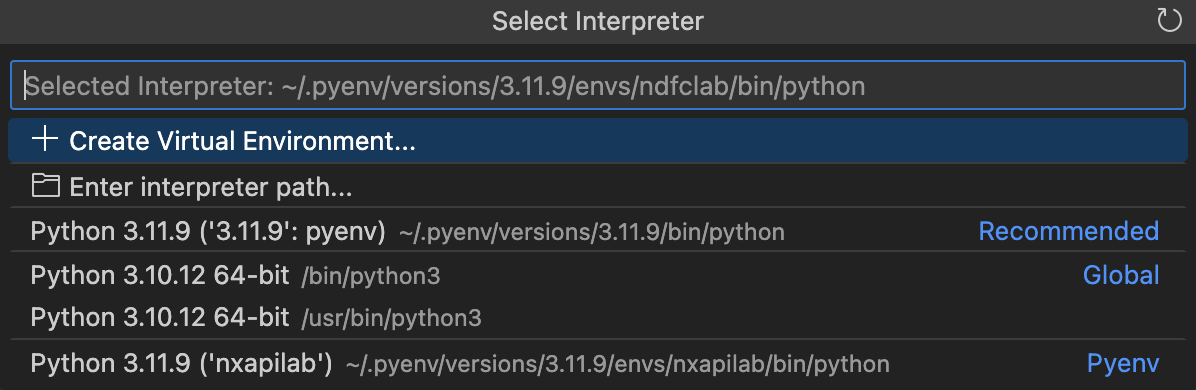The height and width of the screenshot is (390, 1196).
Task: Focus the Selected Interpreter search field
Action: [x=598, y=85]
